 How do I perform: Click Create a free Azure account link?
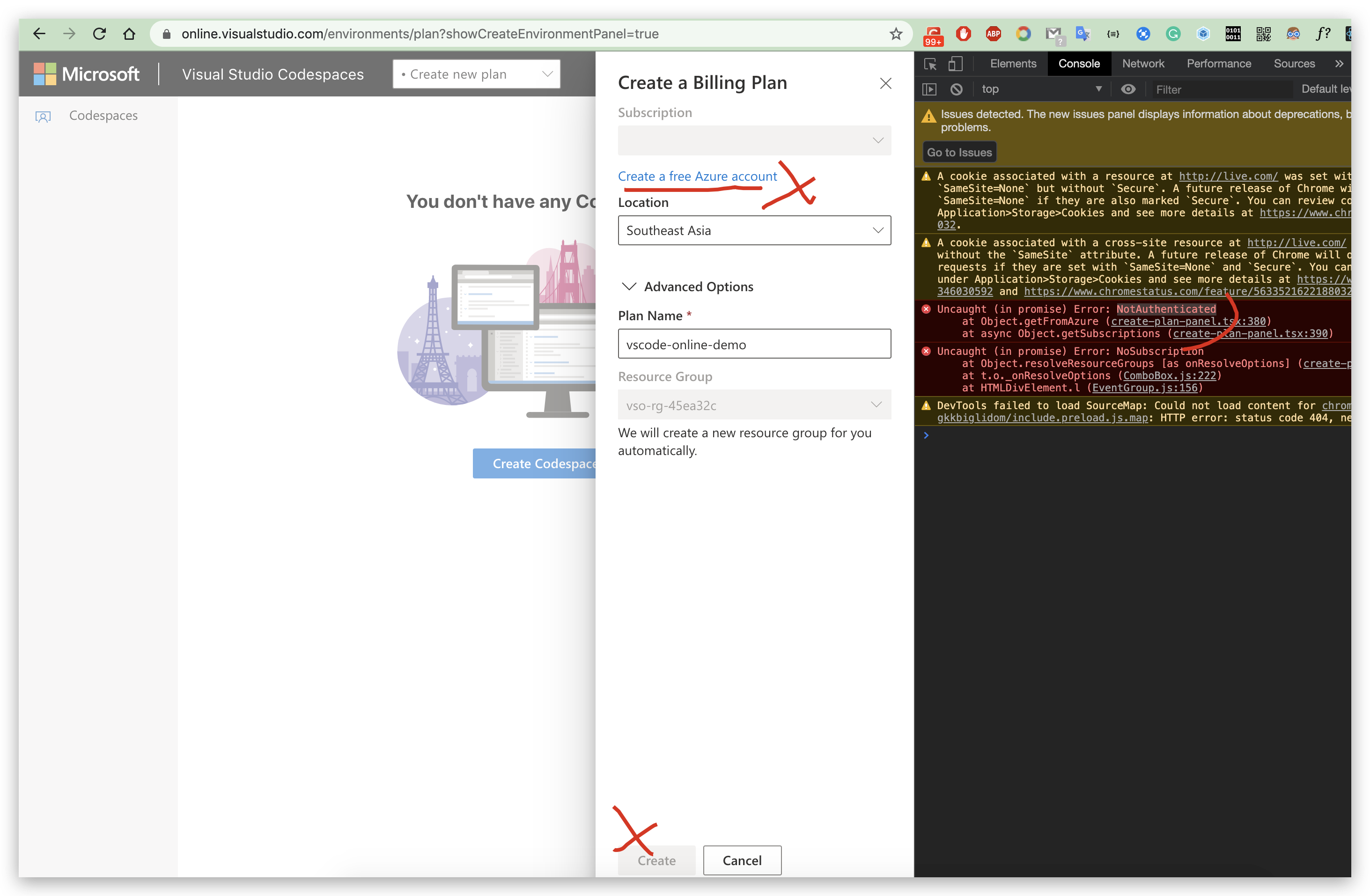point(697,176)
